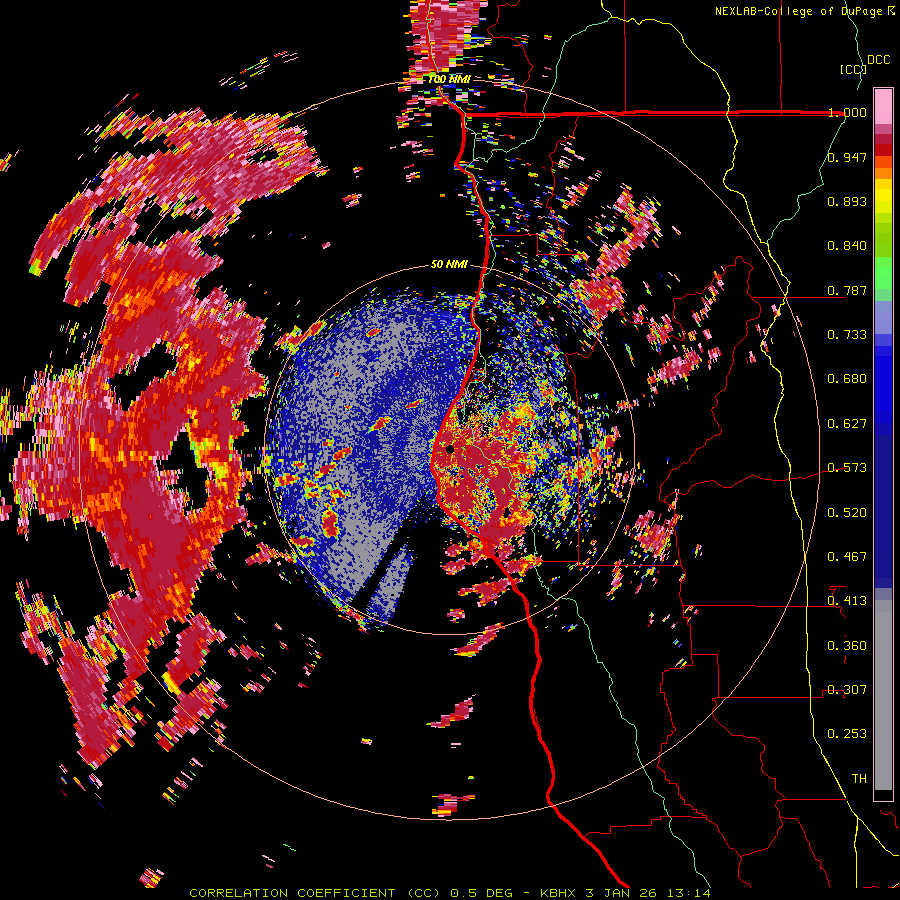The width and height of the screenshot is (900, 900).
Task: Select the 0.307 scale value
Action: pyautogui.click(x=847, y=689)
